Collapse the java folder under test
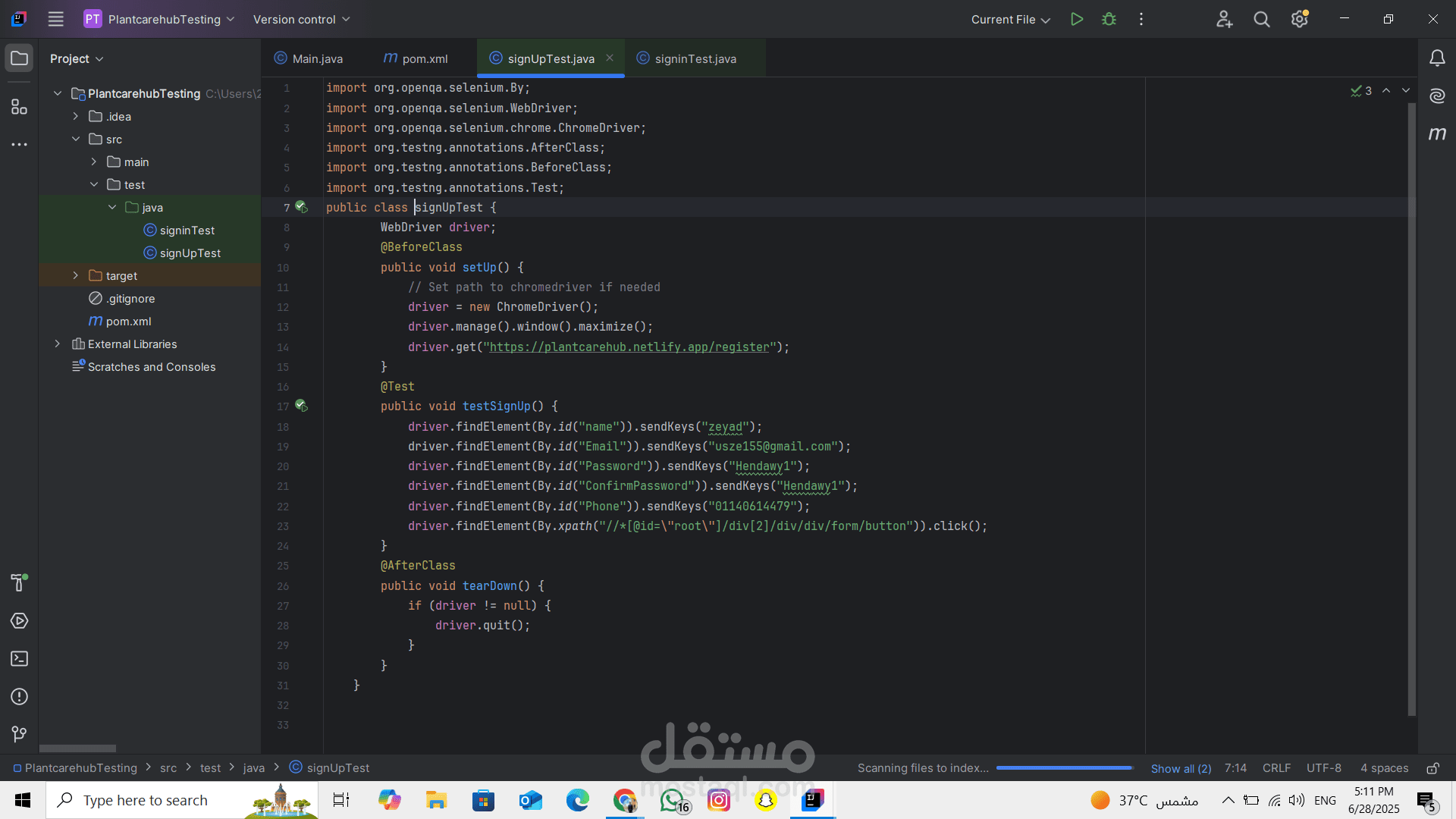Screen dimensions: 1456x819 (112, 207)
